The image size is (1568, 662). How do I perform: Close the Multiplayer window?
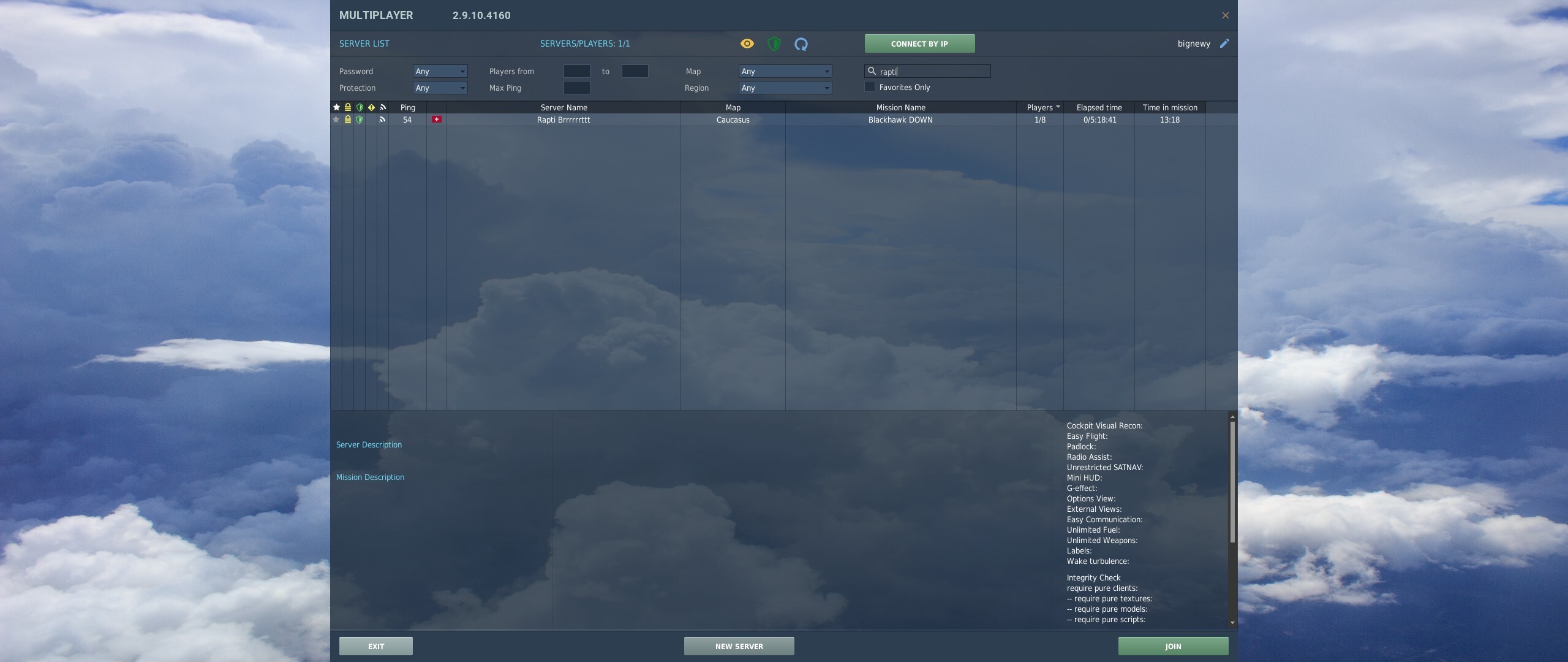pos(1225,15)
